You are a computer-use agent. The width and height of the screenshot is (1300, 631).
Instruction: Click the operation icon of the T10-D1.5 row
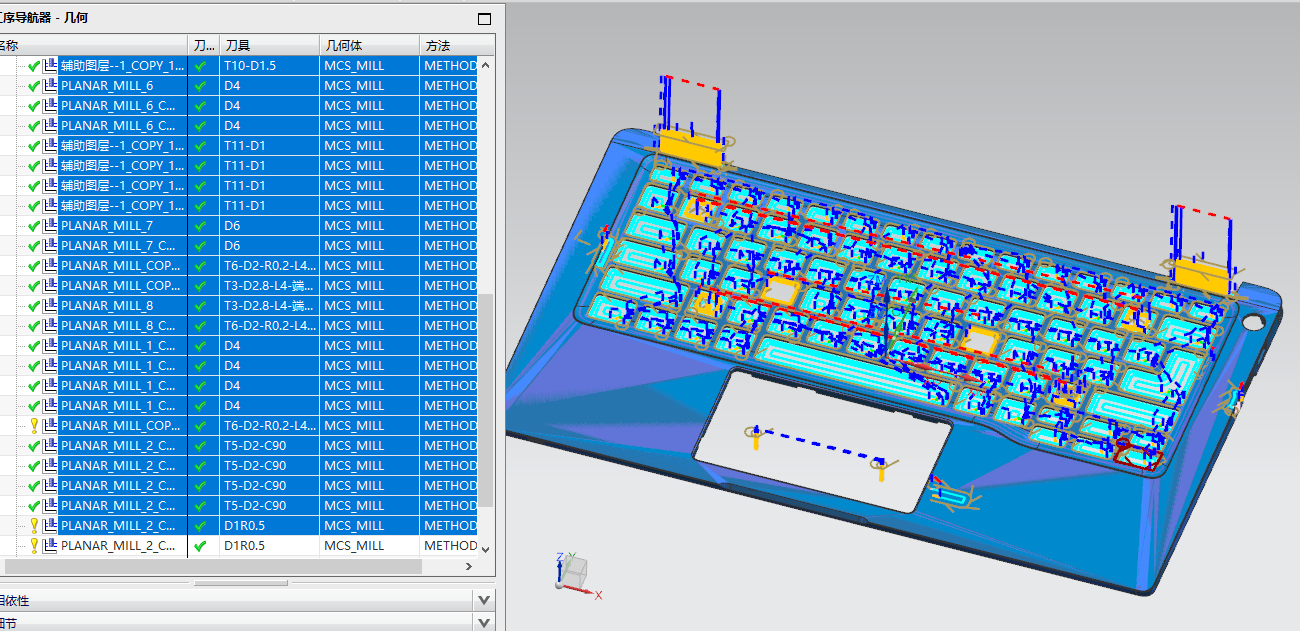(x=50, y=65)
